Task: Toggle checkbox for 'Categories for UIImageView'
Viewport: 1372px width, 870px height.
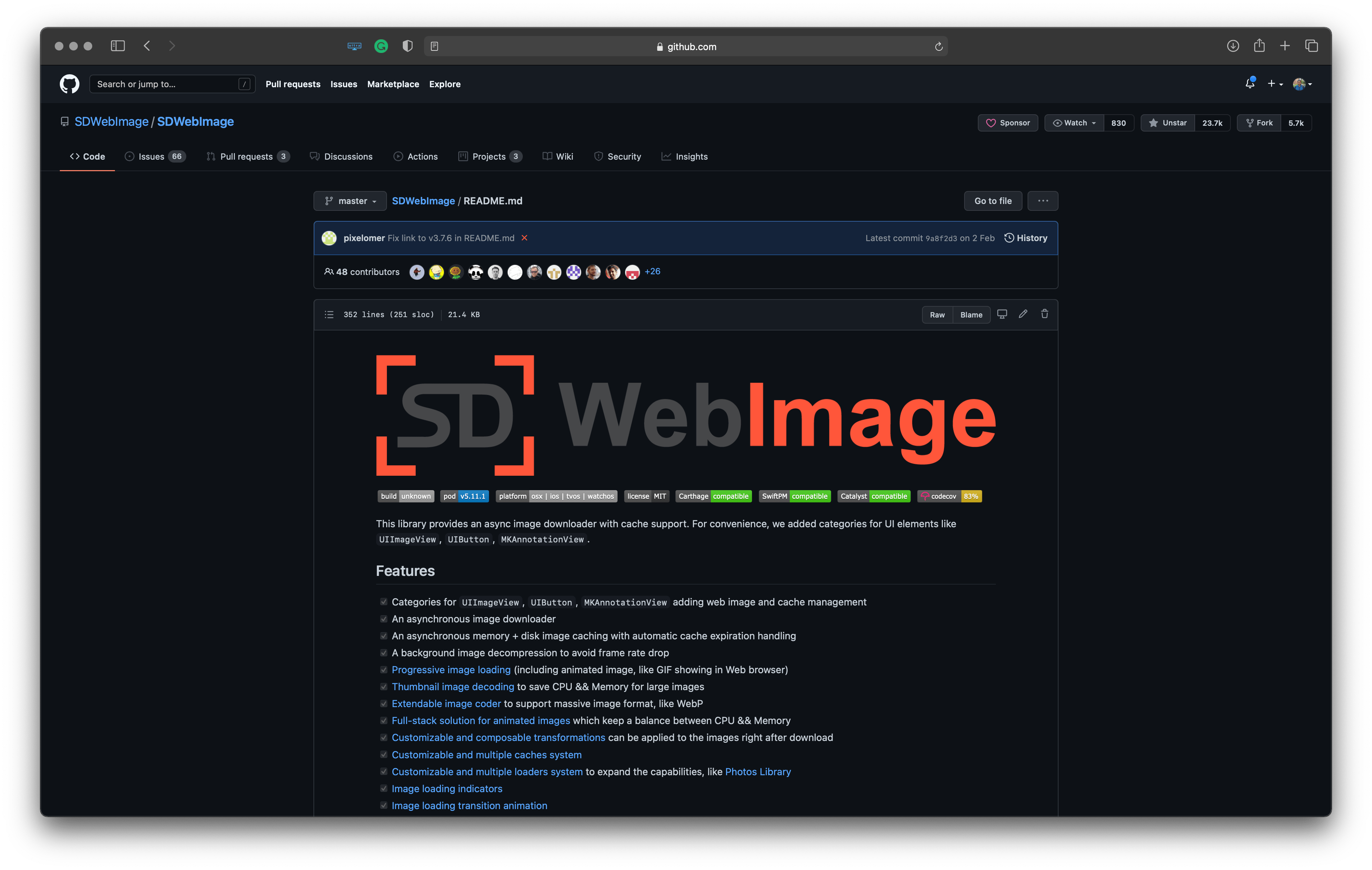Action: coord(384,602)
